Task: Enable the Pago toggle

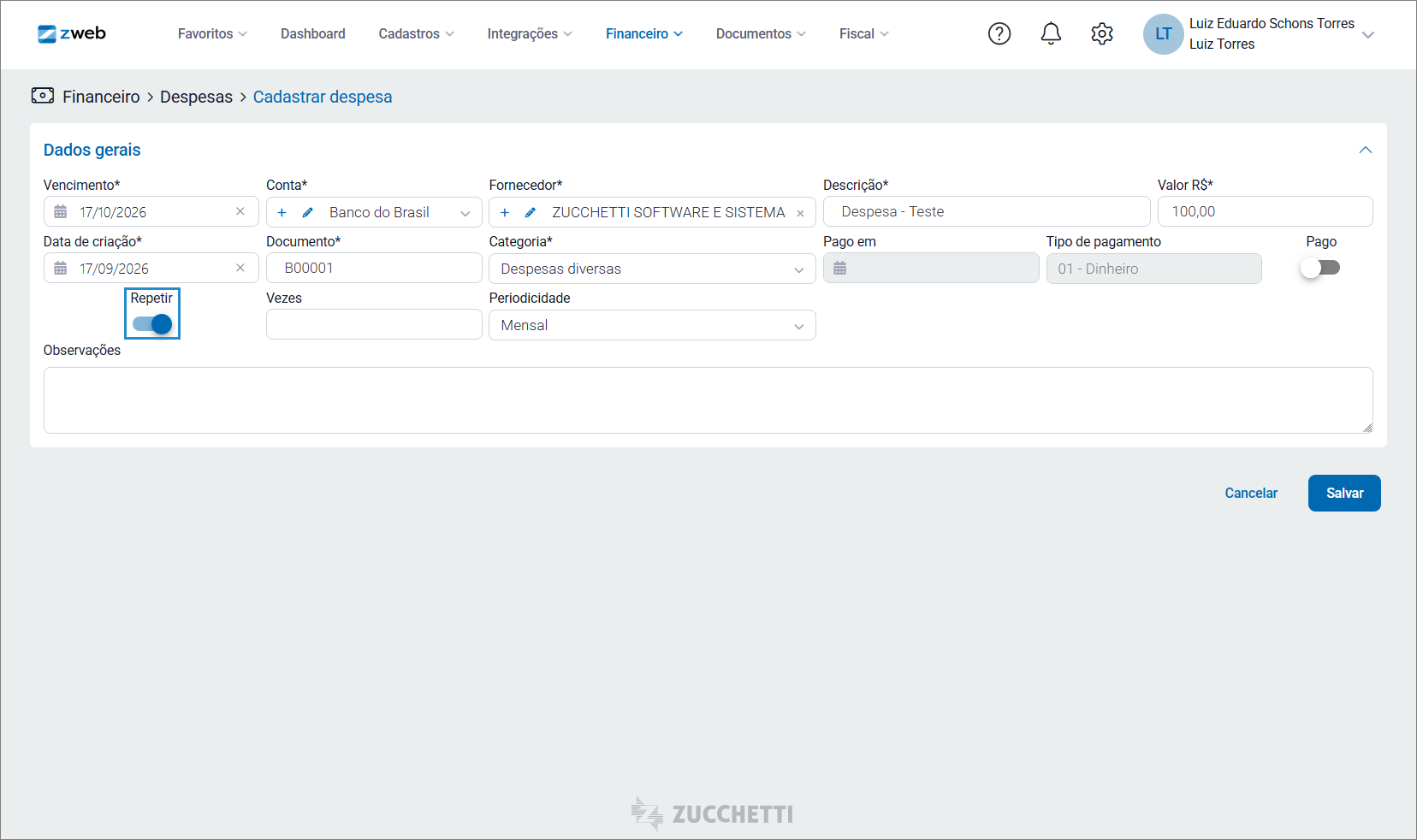Action: (x=1319, y=268)
